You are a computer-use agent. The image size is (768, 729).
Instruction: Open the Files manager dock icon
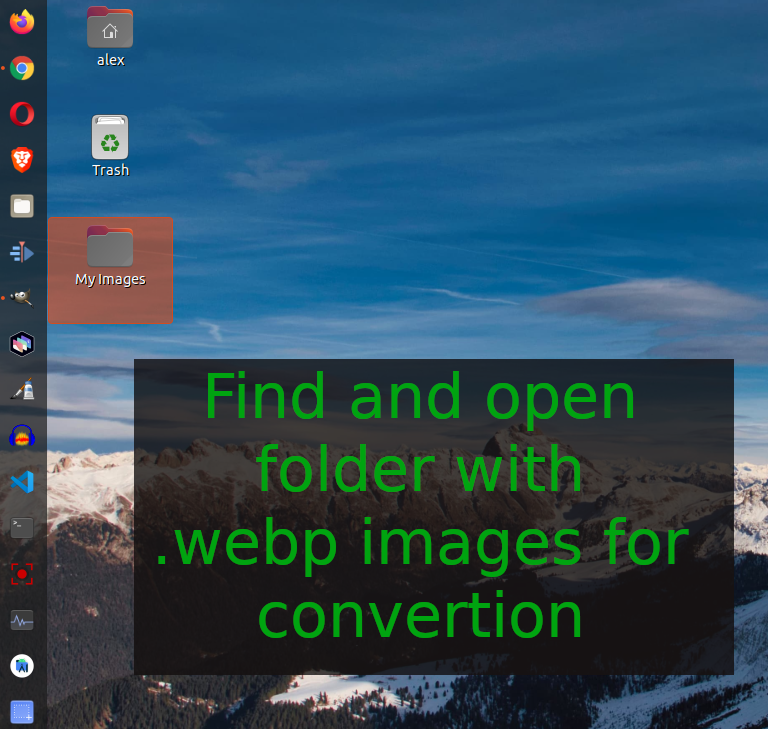pyautogui.click(x=22, y=206)
